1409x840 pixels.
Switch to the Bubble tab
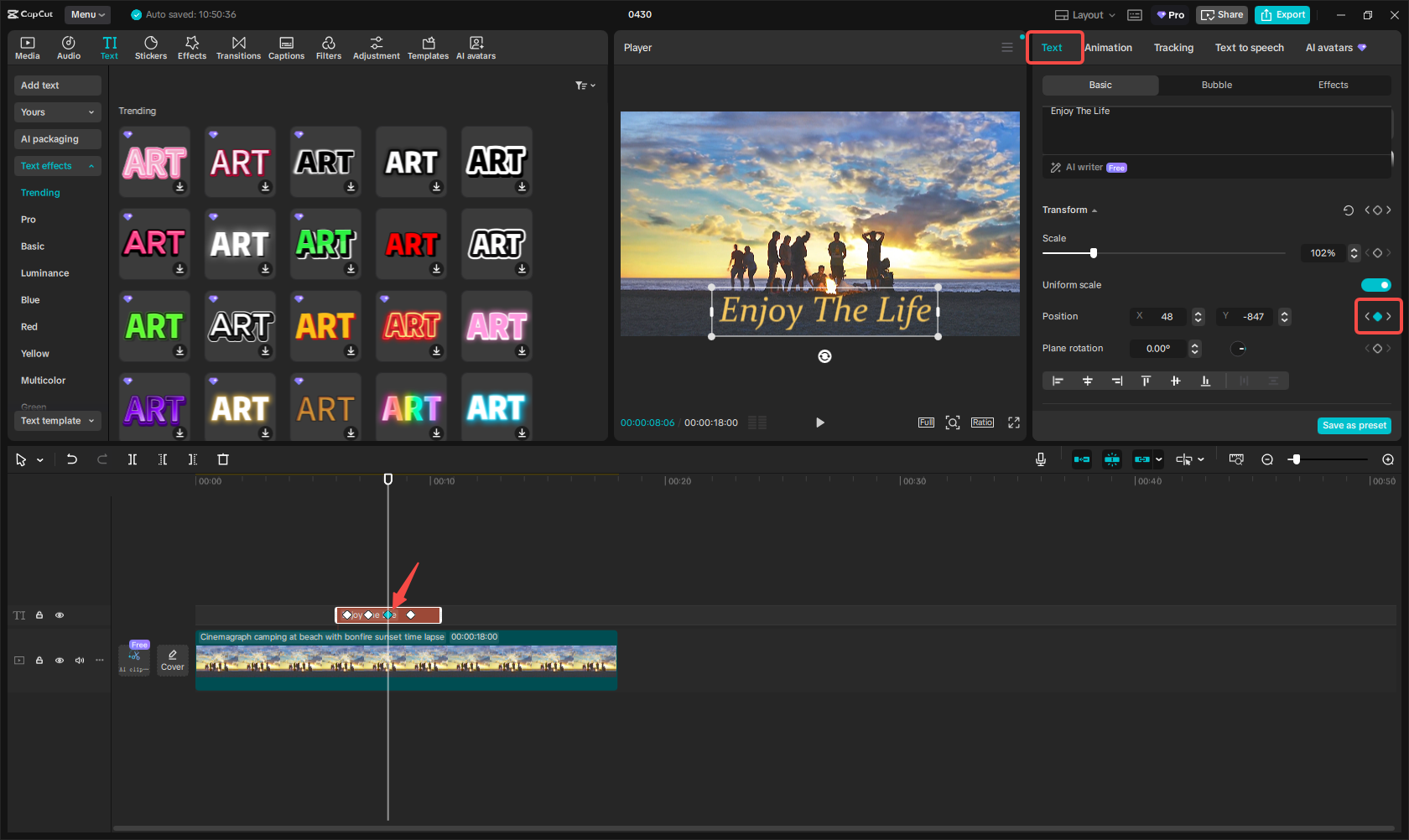pyautogui.click(x=1216, y=85)
